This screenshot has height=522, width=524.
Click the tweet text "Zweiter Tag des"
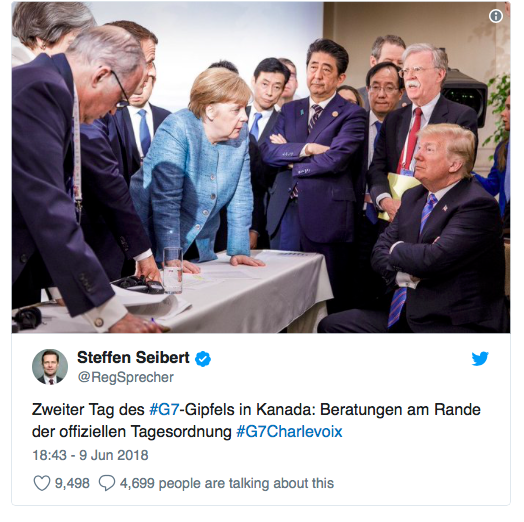[x=88, y=410]
